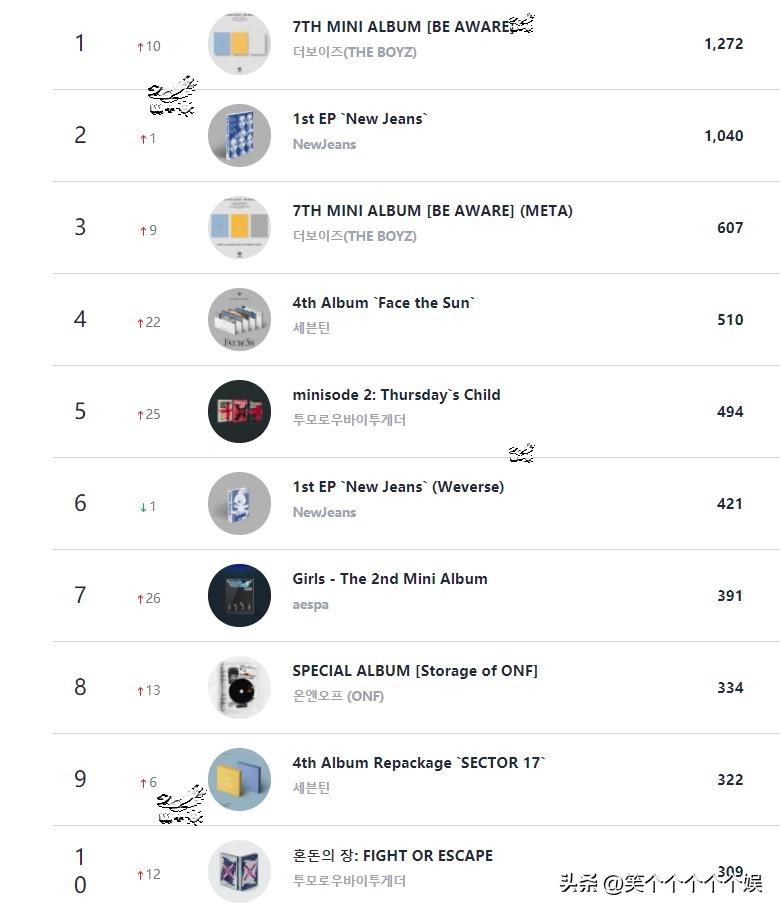Click minisode 2: Thursday's Child title

click(396, 395)
